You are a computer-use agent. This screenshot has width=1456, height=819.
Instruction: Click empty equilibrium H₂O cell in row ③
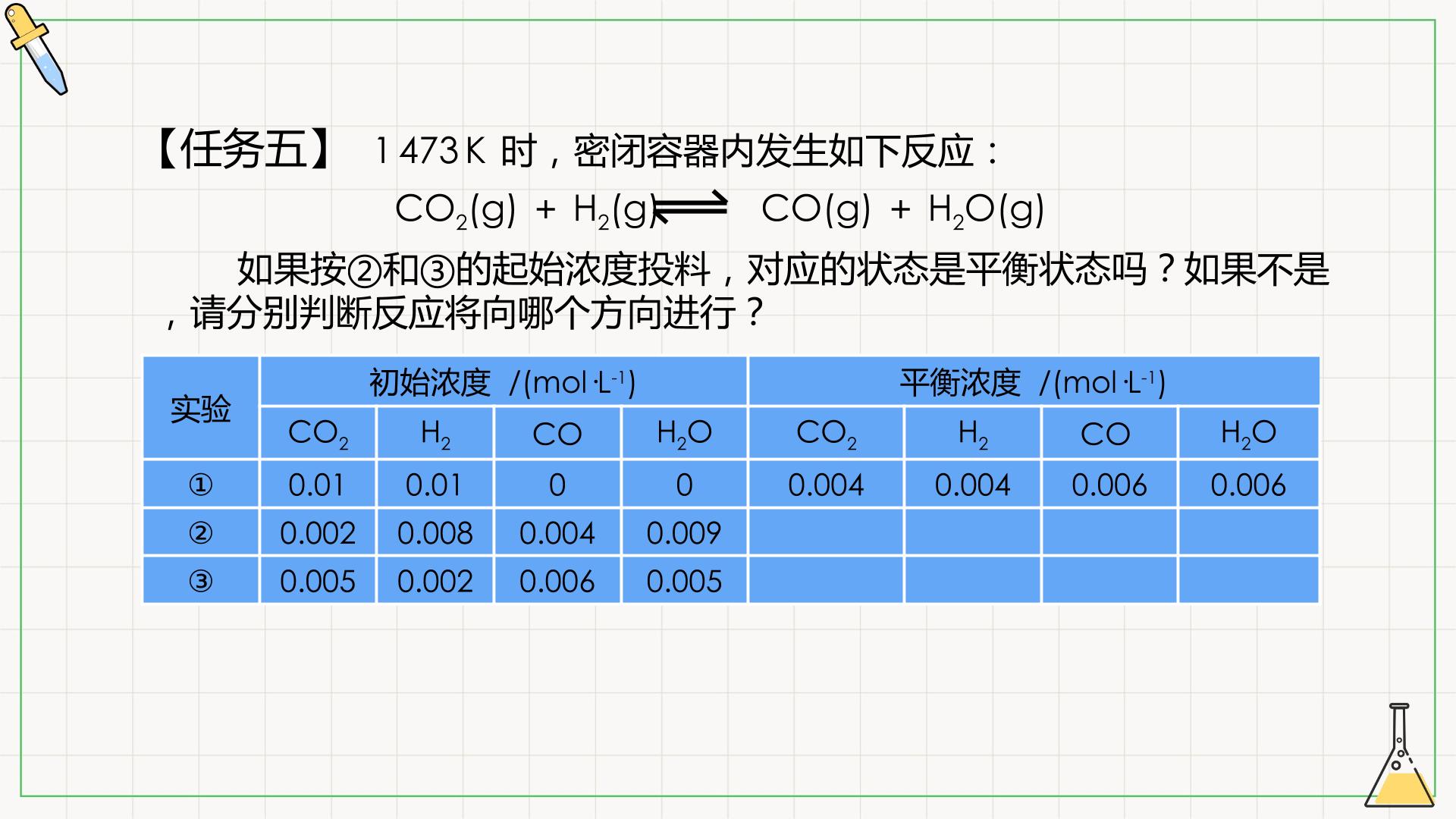(1249, 581)
